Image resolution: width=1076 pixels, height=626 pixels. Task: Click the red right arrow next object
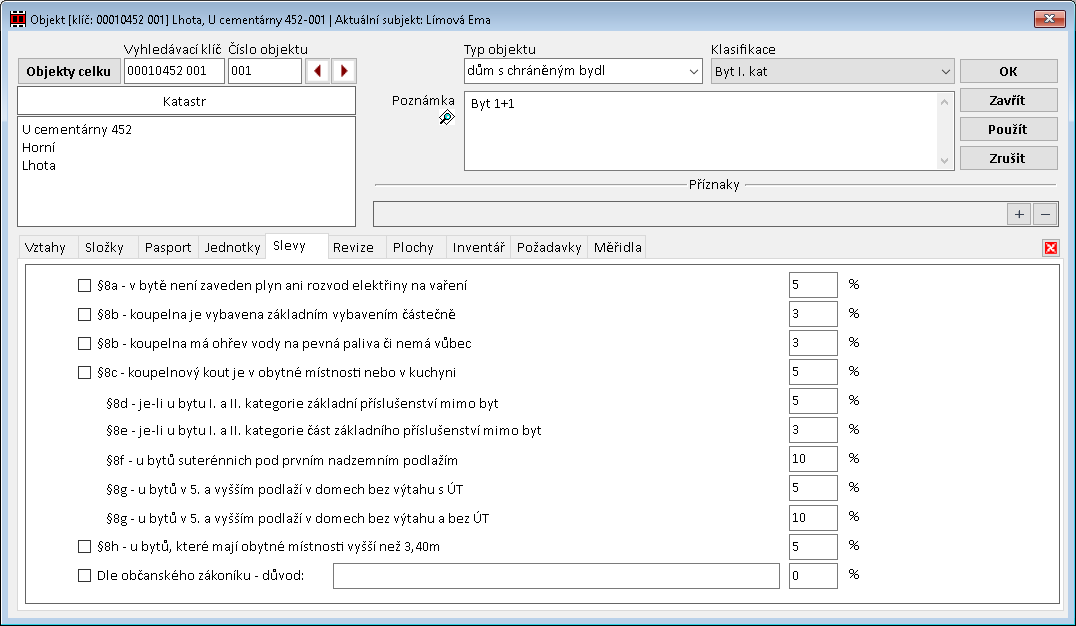tap(344, 71)
